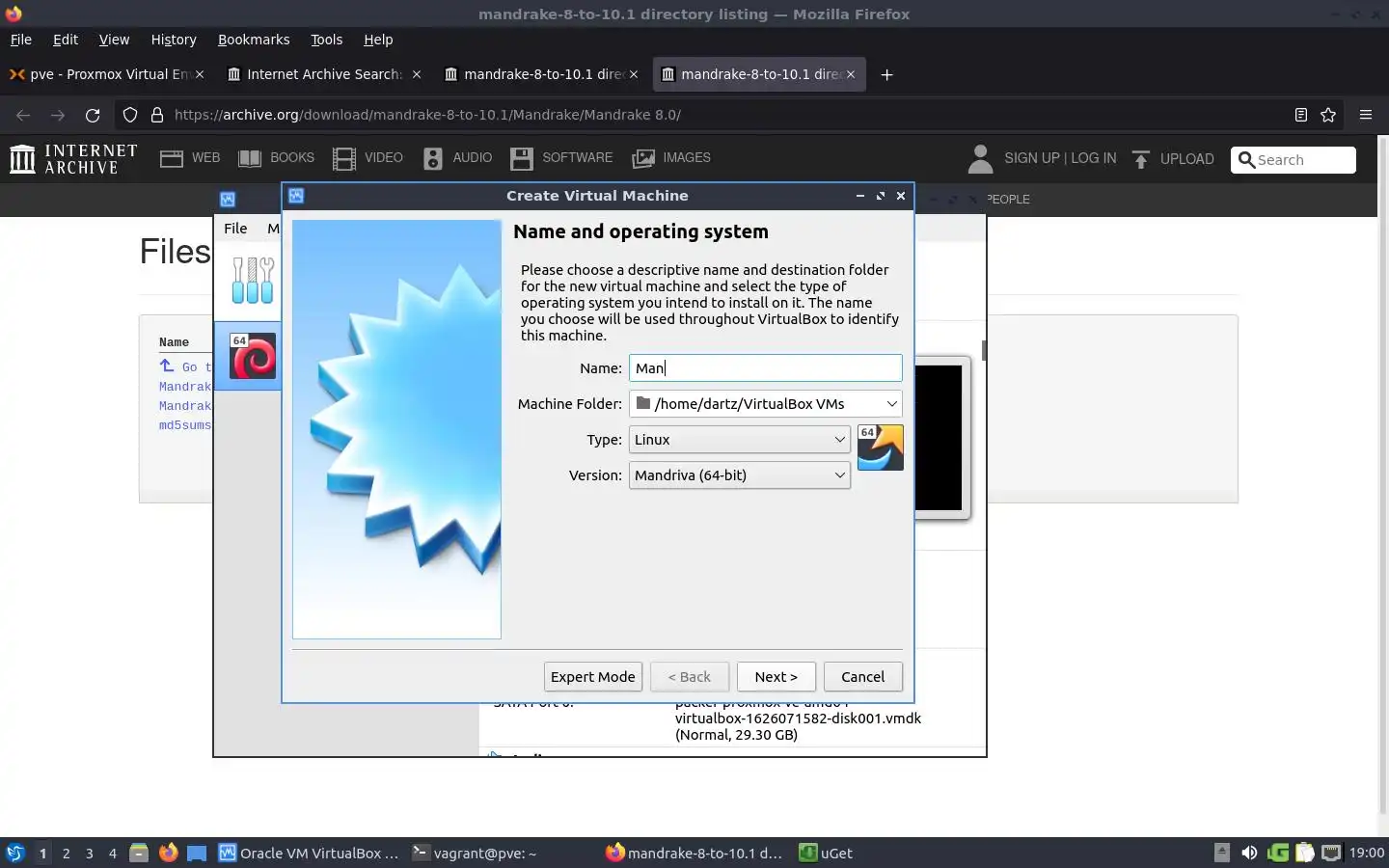Click the volume speaker icon in system tray

tap(1249, 853)
